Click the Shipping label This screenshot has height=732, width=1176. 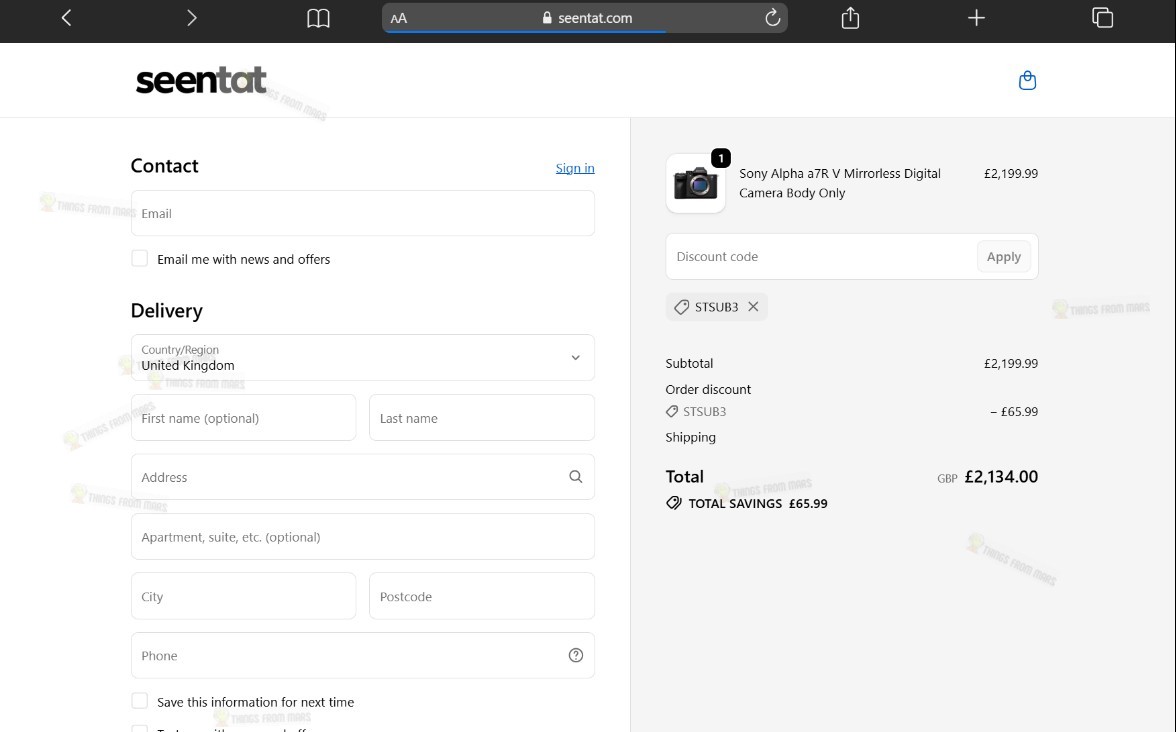[x=690, y=437]
